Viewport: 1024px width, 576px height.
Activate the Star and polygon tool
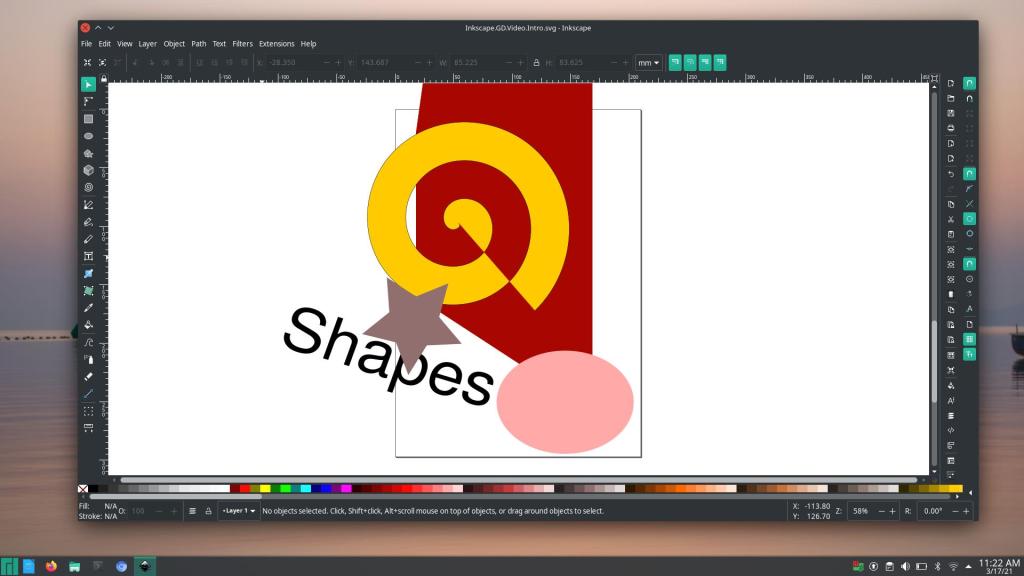88,153
